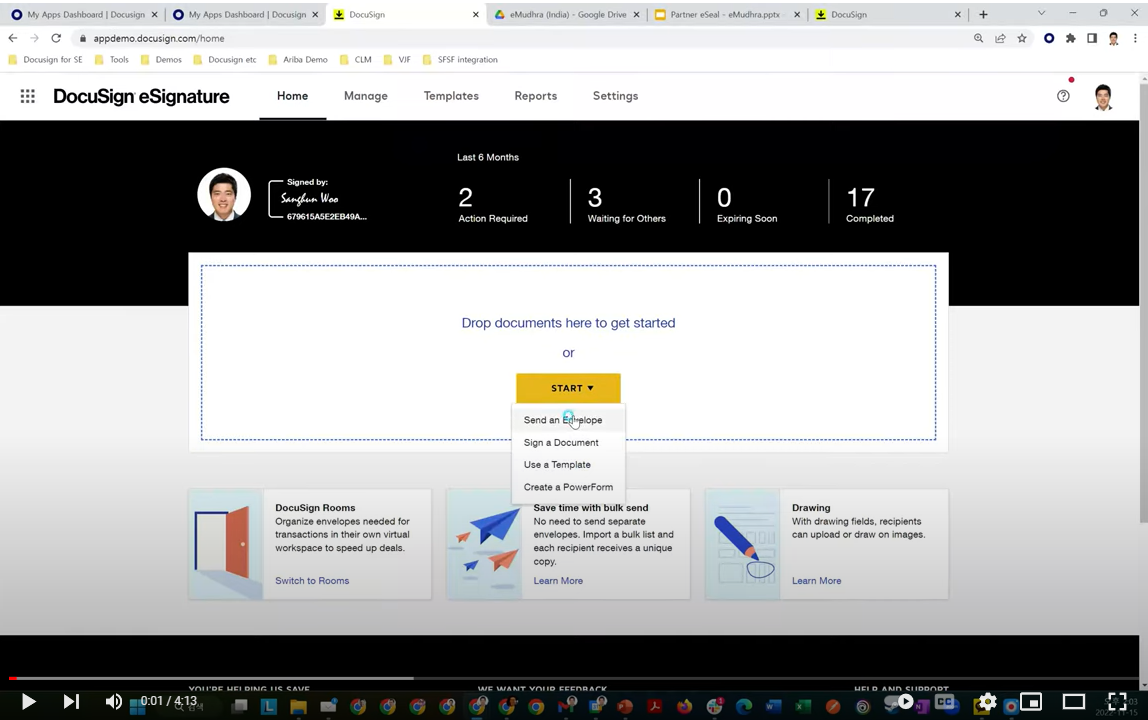Image resolution: width=1148 pixels, height=720 pixels.
Task: Open the Docusign for SE bookmark folder
Action: pyautogui.click(x=46, y=60)
